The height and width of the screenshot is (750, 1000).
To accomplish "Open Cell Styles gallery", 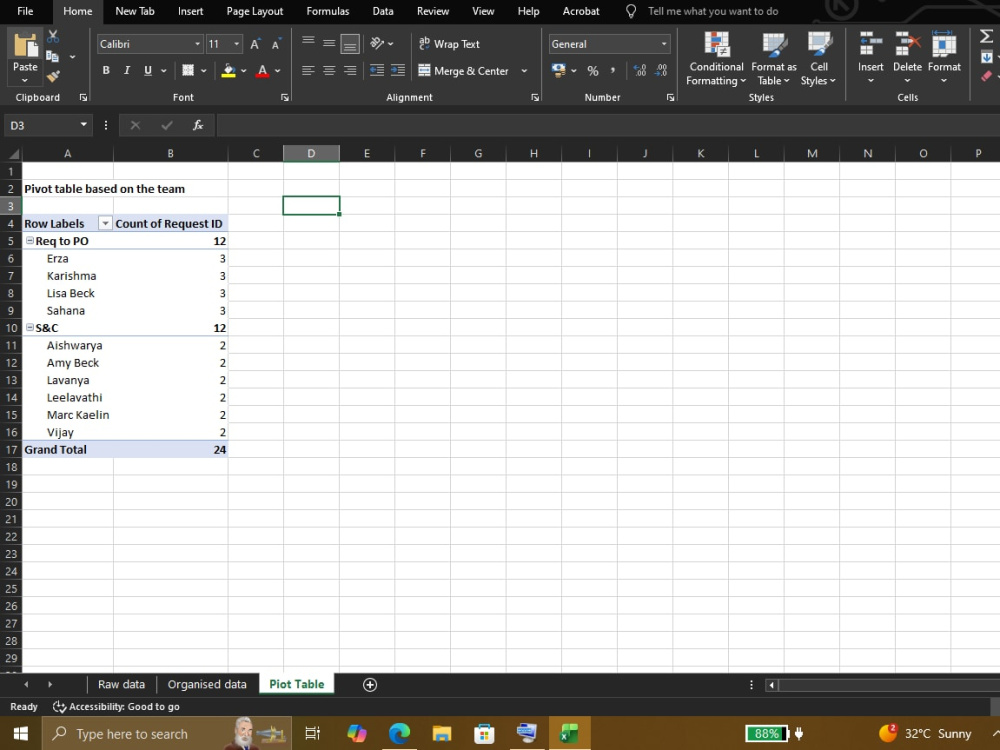I will [x=818, y=59].
